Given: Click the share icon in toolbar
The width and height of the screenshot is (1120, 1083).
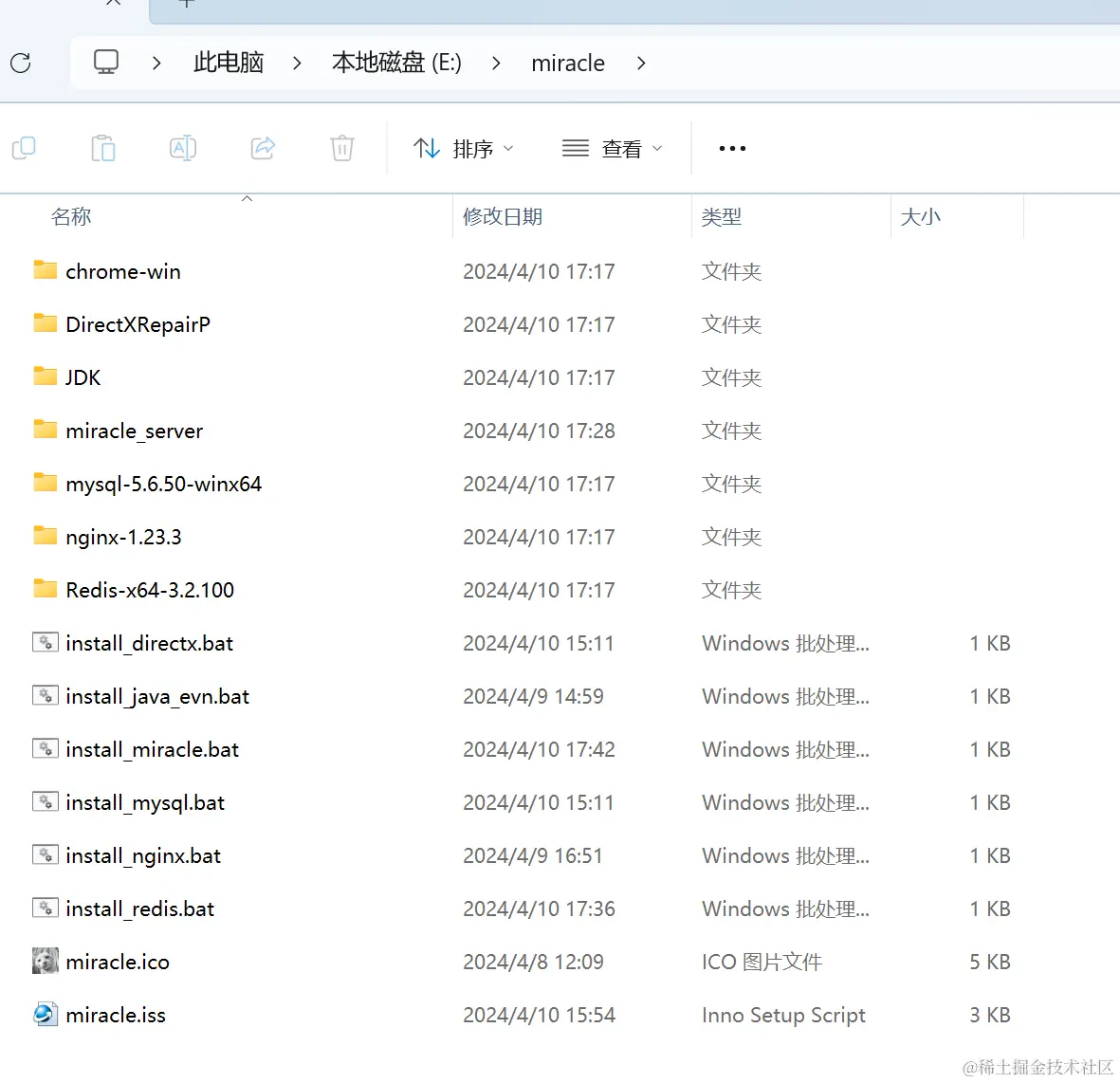Looking at the screenshot, I should coord(263,148).
